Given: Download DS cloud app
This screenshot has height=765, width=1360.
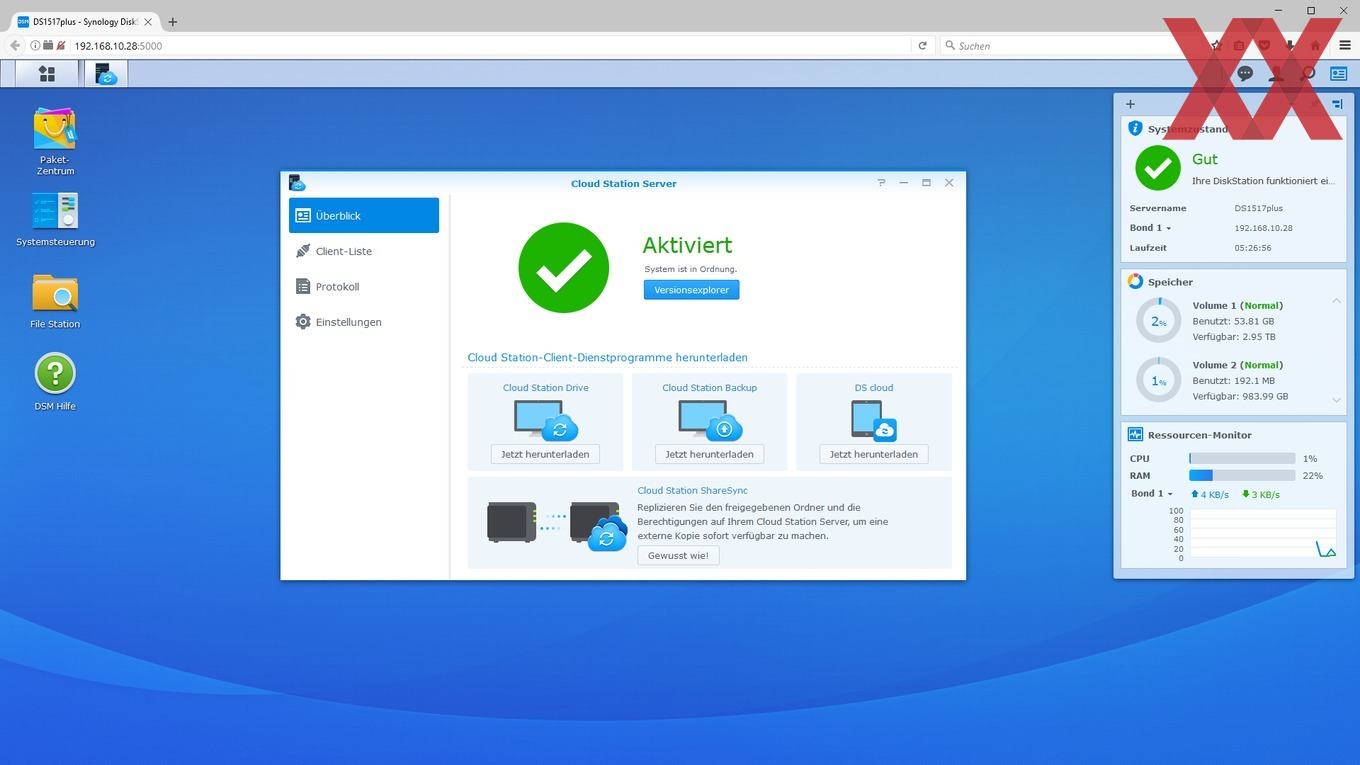Looking at the screenshot, I should pyautogui.click(x=873, y=454).
